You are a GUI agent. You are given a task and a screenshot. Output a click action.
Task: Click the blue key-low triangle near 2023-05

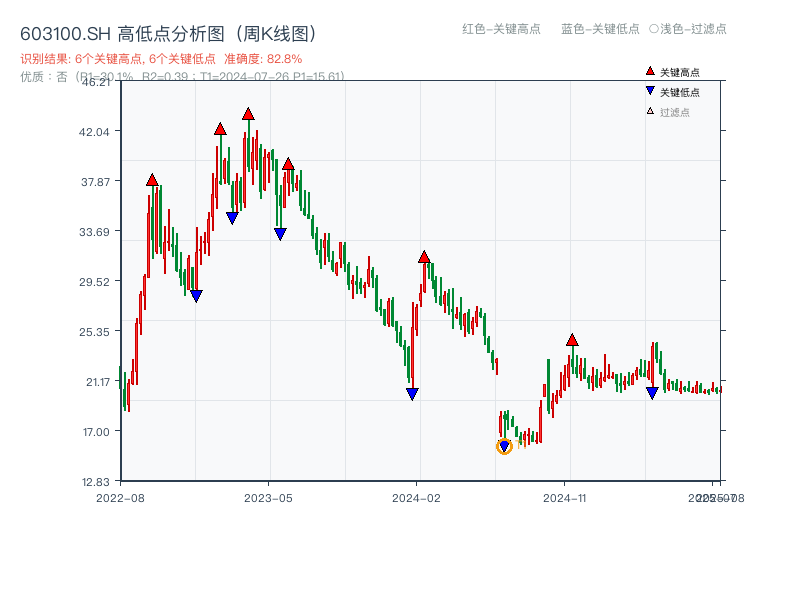click(281, 233)
